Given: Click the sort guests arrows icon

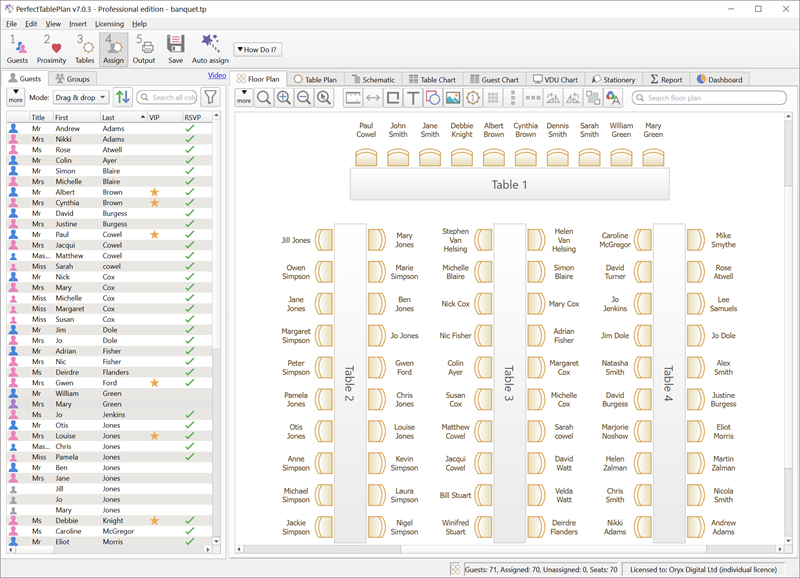Looking at the screenshot, I should point(123,97).
